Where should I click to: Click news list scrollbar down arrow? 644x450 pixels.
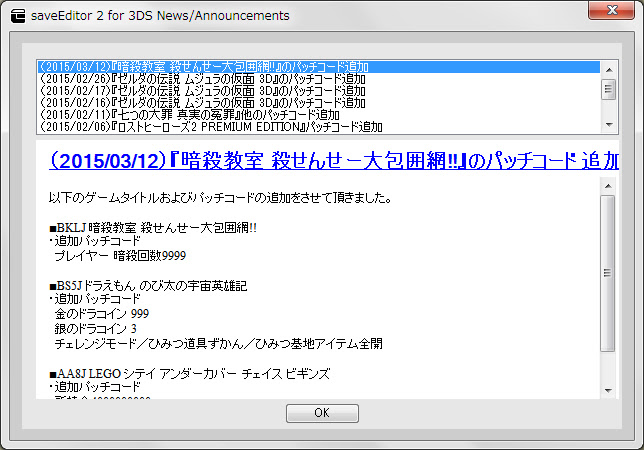tap(609, 124)
